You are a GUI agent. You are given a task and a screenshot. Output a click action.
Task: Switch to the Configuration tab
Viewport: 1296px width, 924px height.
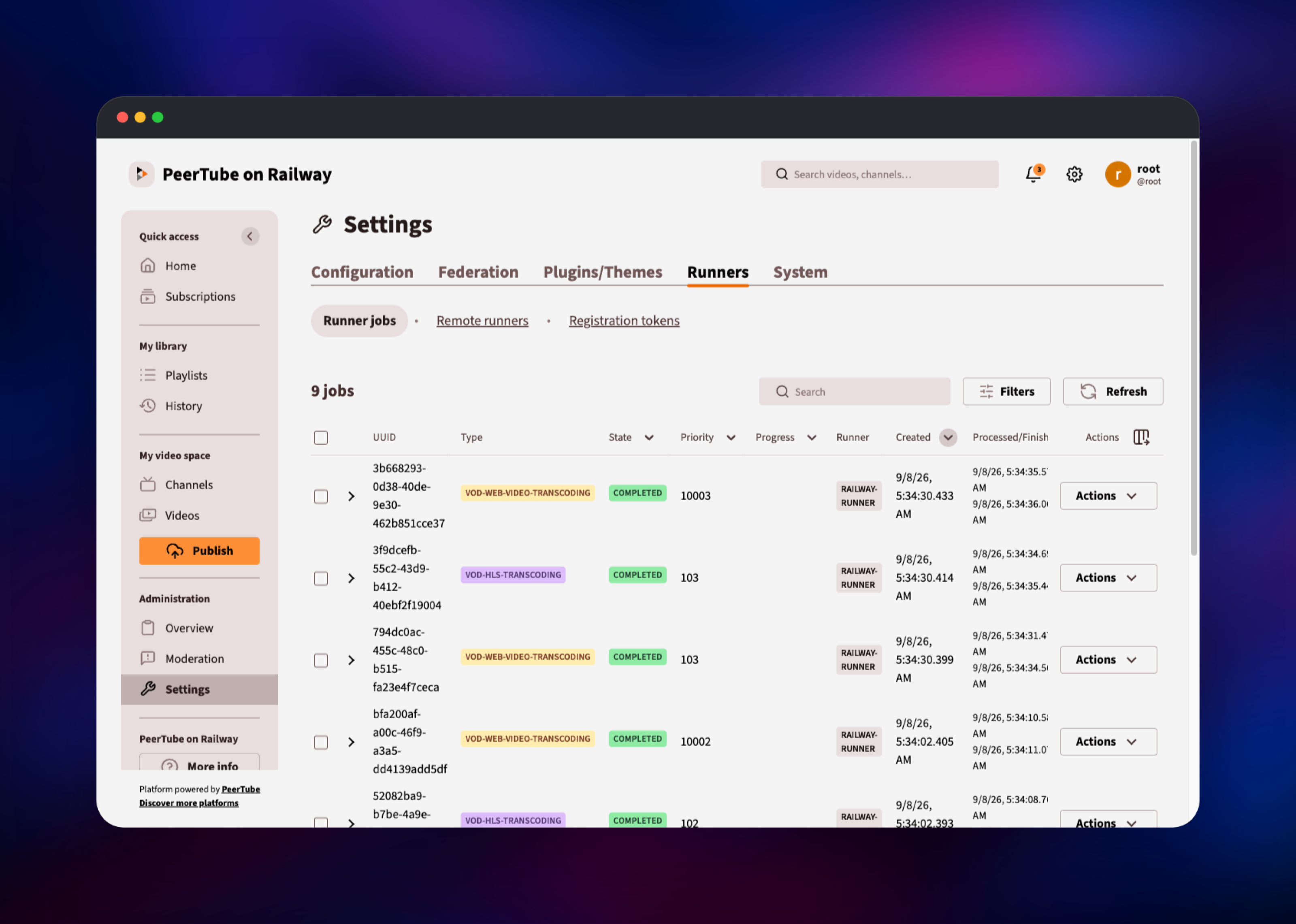(362, 272)
